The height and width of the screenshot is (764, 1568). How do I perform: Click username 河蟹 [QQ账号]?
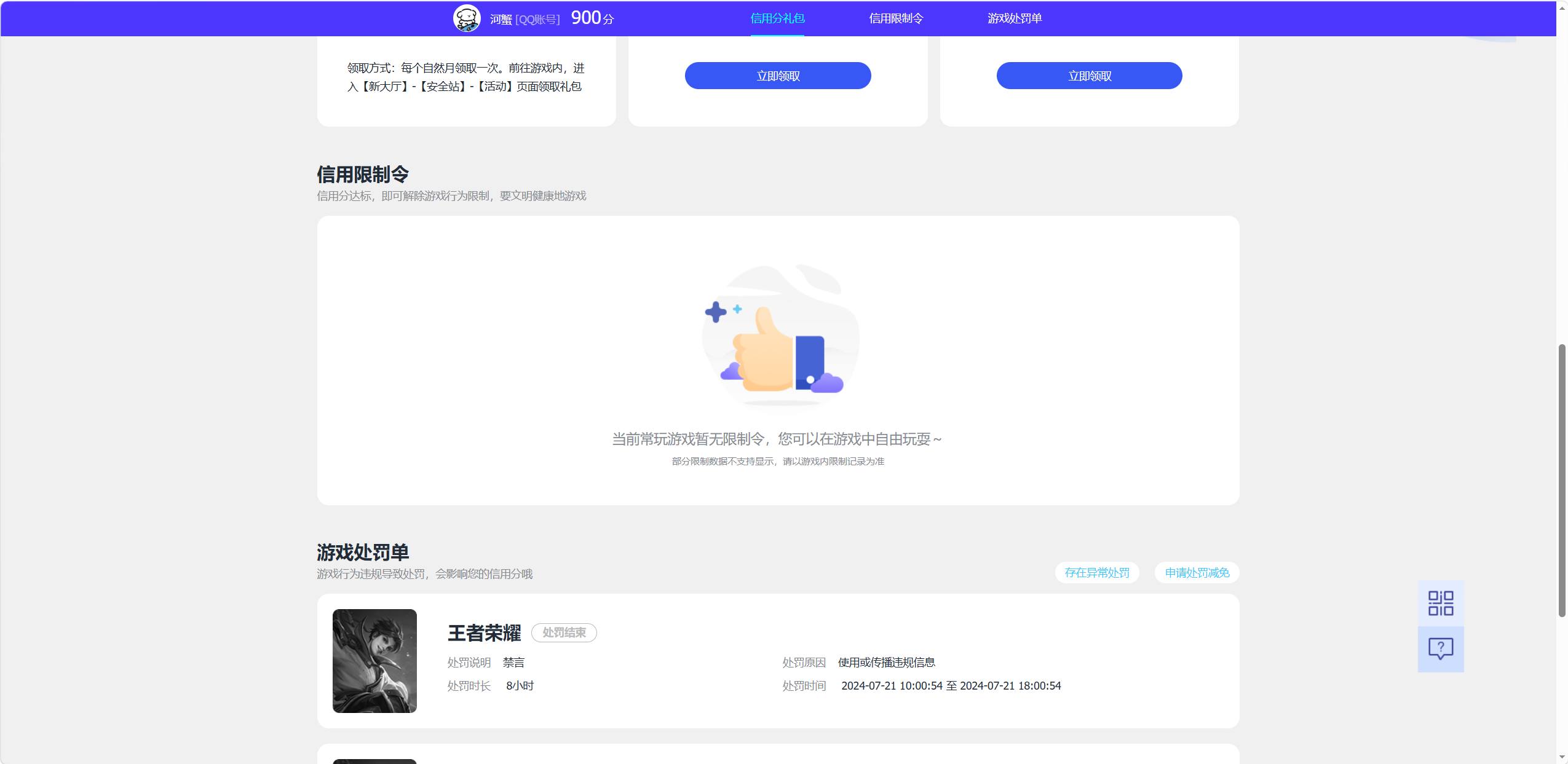pos(525,19)
